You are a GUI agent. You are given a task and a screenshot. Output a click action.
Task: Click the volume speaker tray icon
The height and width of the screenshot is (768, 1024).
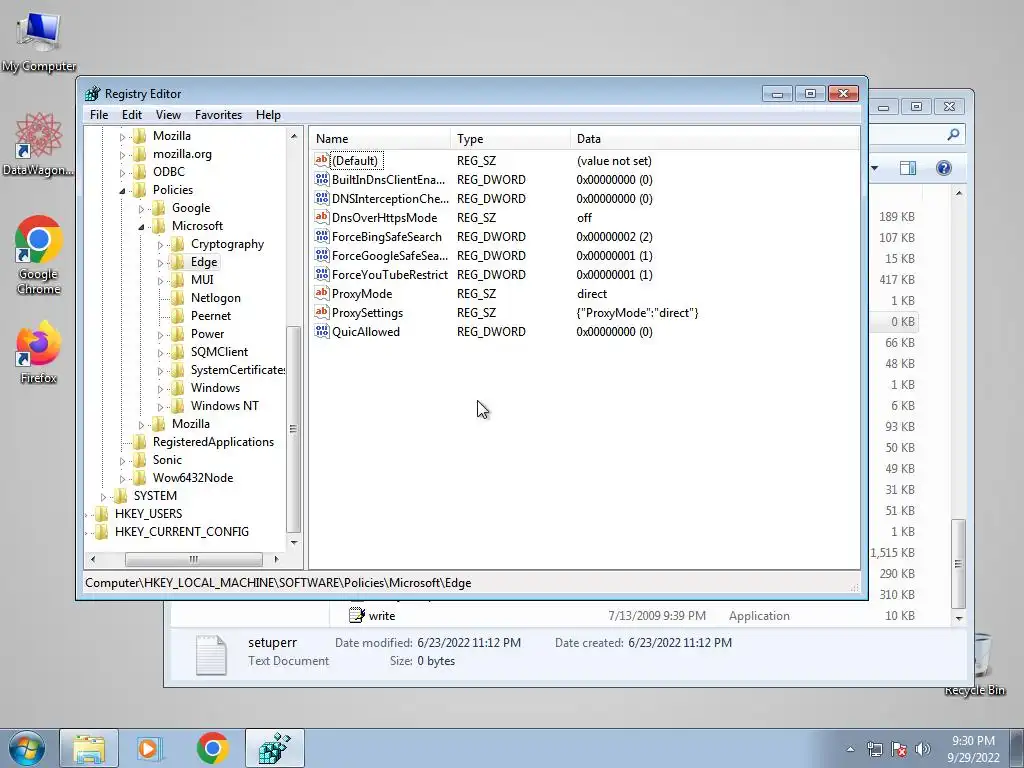923,749
